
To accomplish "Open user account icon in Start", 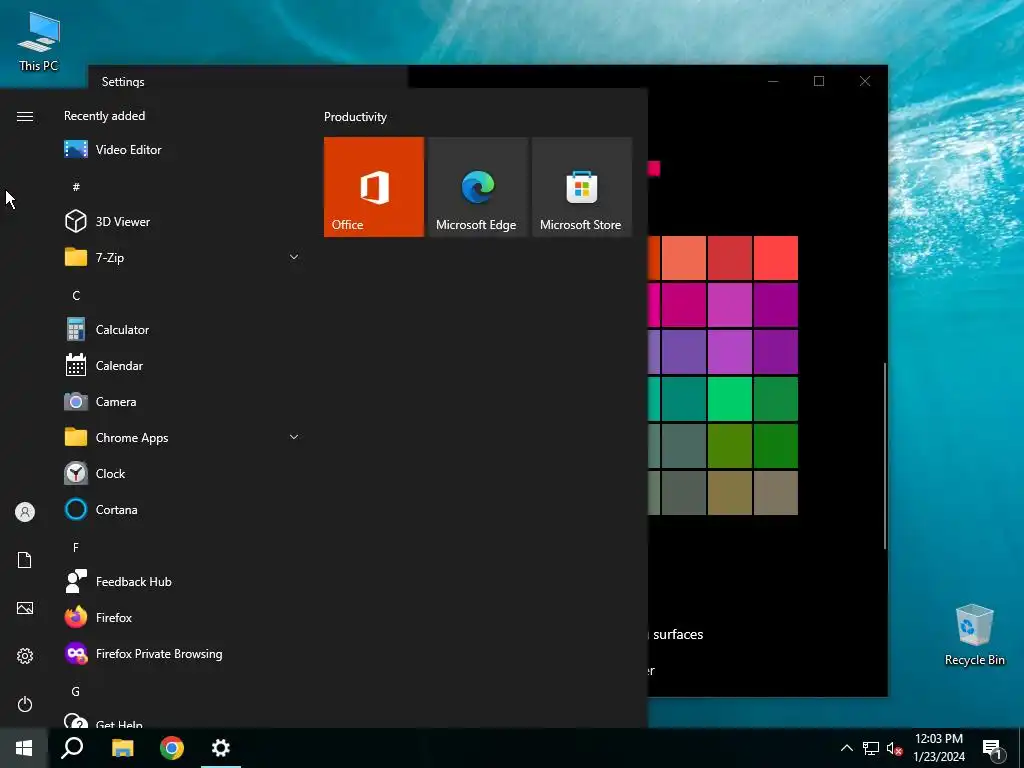I will tap(25, 512).
